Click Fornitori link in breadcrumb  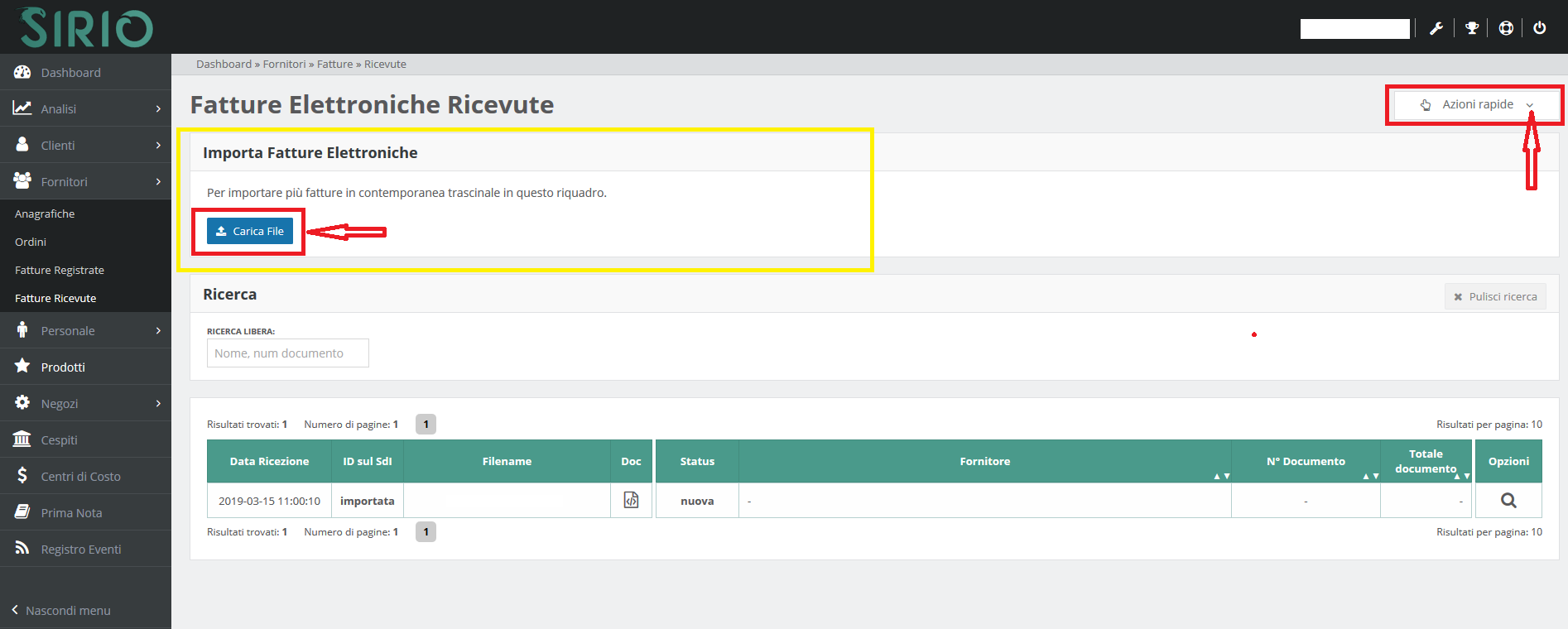coord(284,65)
